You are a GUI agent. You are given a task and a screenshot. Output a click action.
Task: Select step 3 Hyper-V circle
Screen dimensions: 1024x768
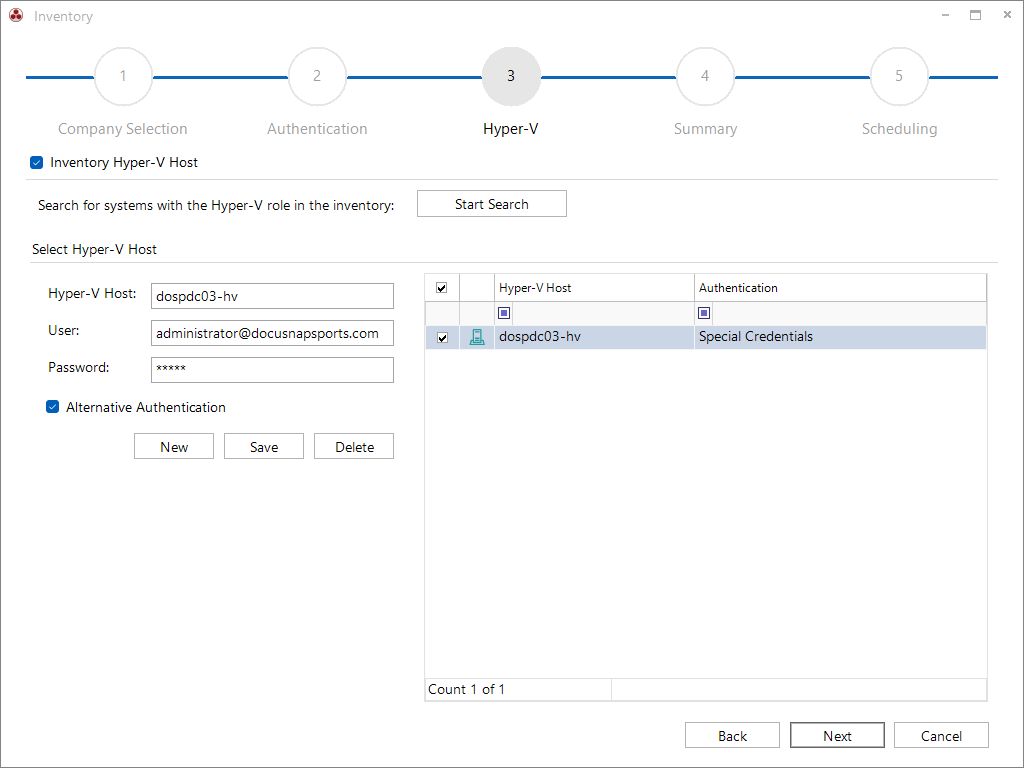point(511,76)
